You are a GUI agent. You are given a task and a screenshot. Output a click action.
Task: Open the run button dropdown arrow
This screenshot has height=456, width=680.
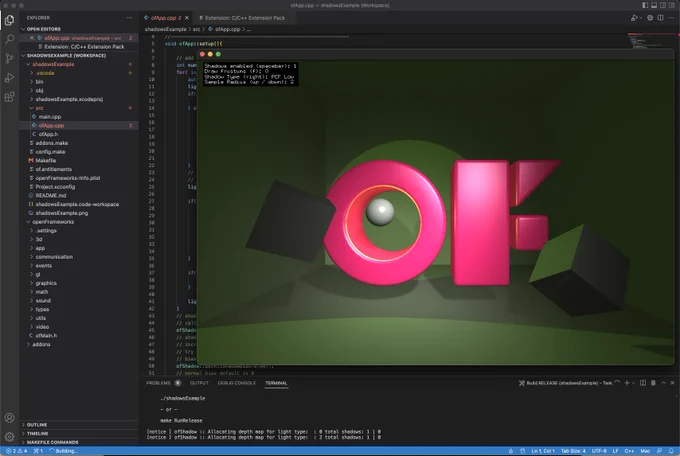pos(641,18)
